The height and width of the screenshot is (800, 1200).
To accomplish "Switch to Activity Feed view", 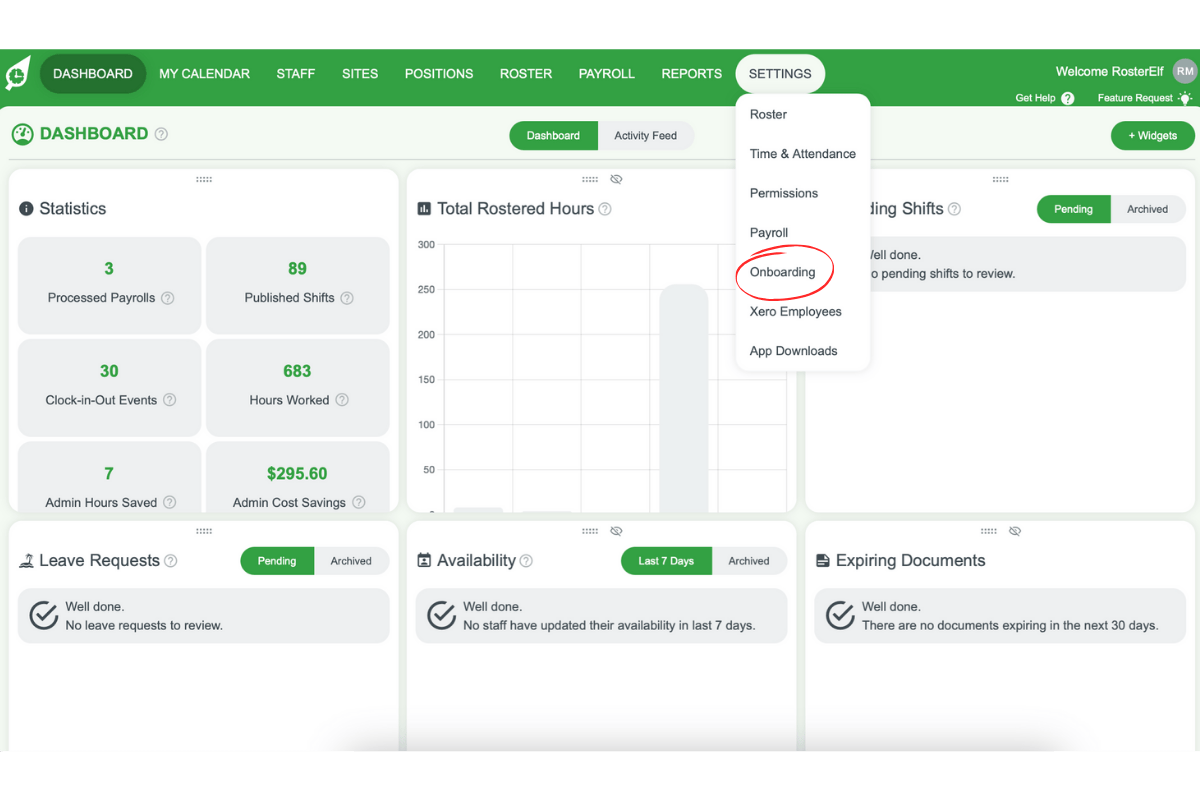I will point(645,136).
